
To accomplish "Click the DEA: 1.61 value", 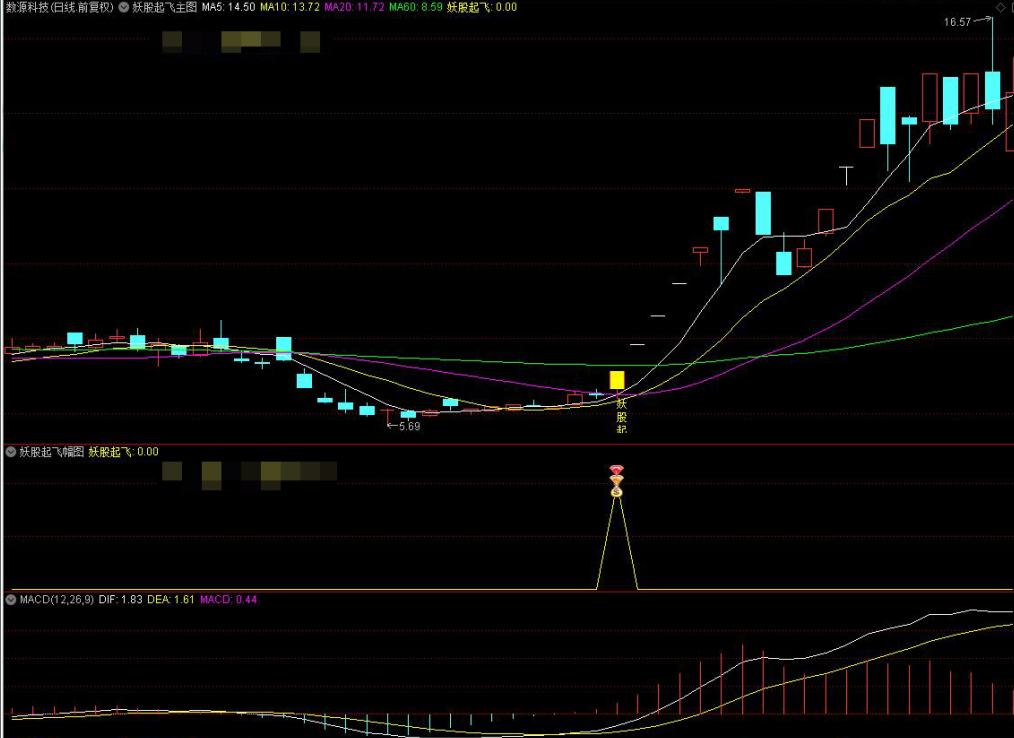I will pos(171,600).
